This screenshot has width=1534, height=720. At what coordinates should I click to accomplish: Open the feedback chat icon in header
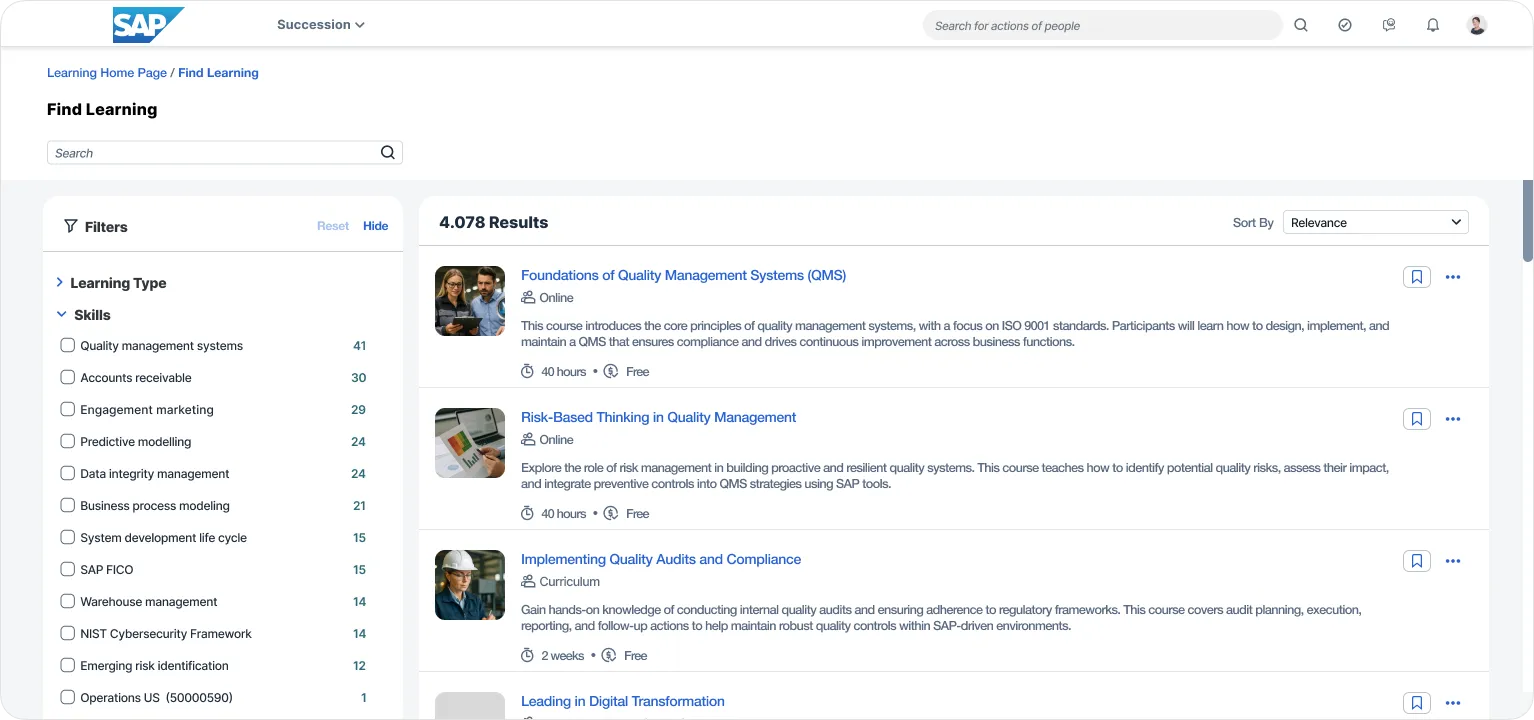coord(1388,24)
